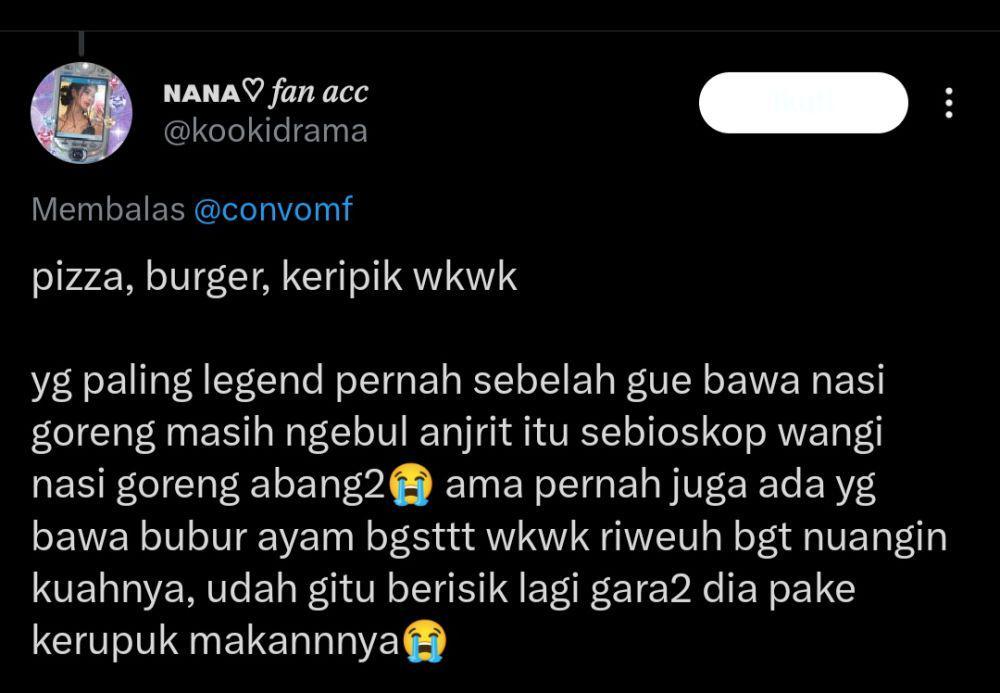The image size is (1000, 693).
Task: Open the @convomf mention link
Action: pos(273,209)
